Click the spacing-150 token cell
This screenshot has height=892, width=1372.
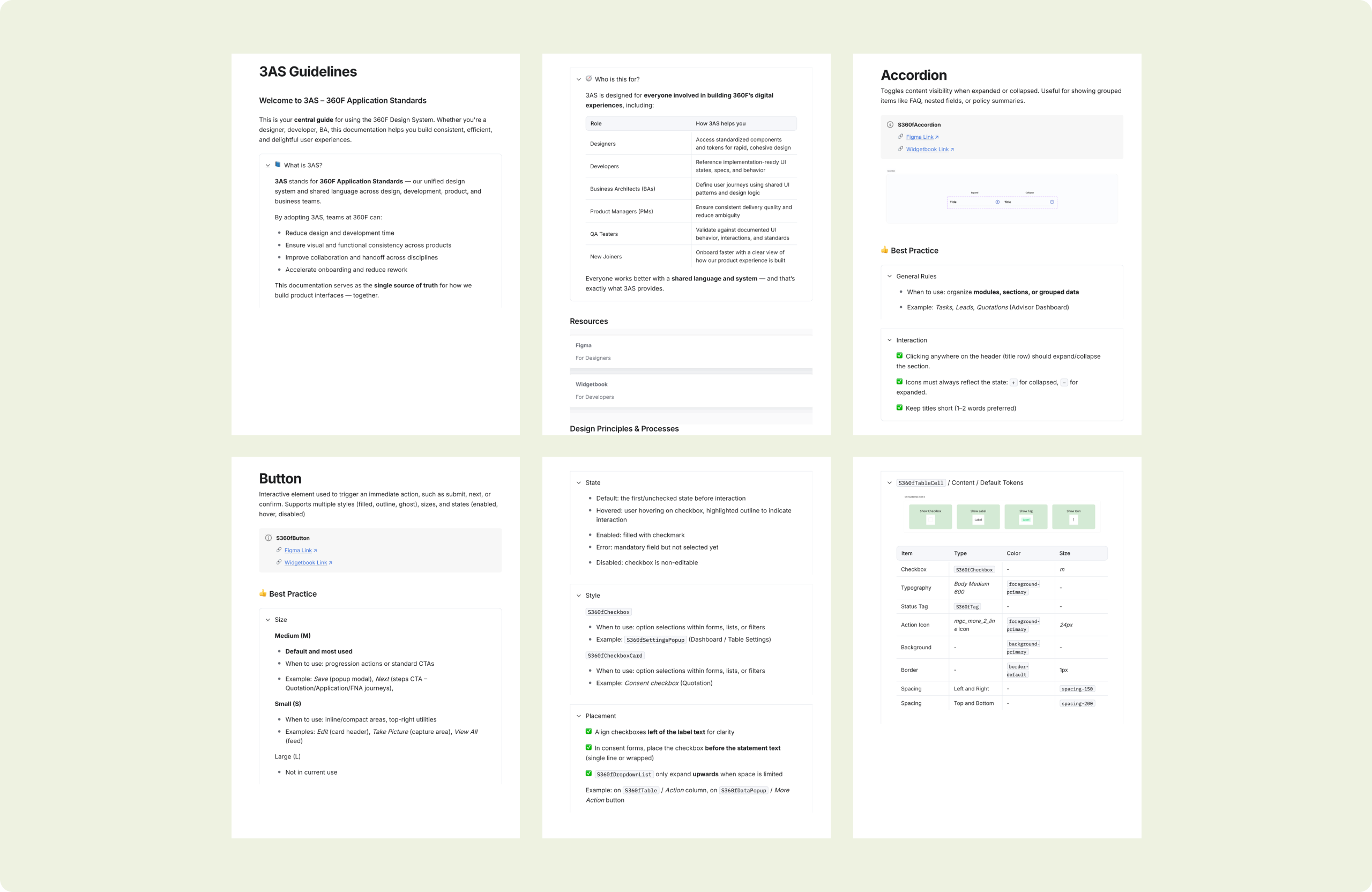click(x=1077, y=689)
